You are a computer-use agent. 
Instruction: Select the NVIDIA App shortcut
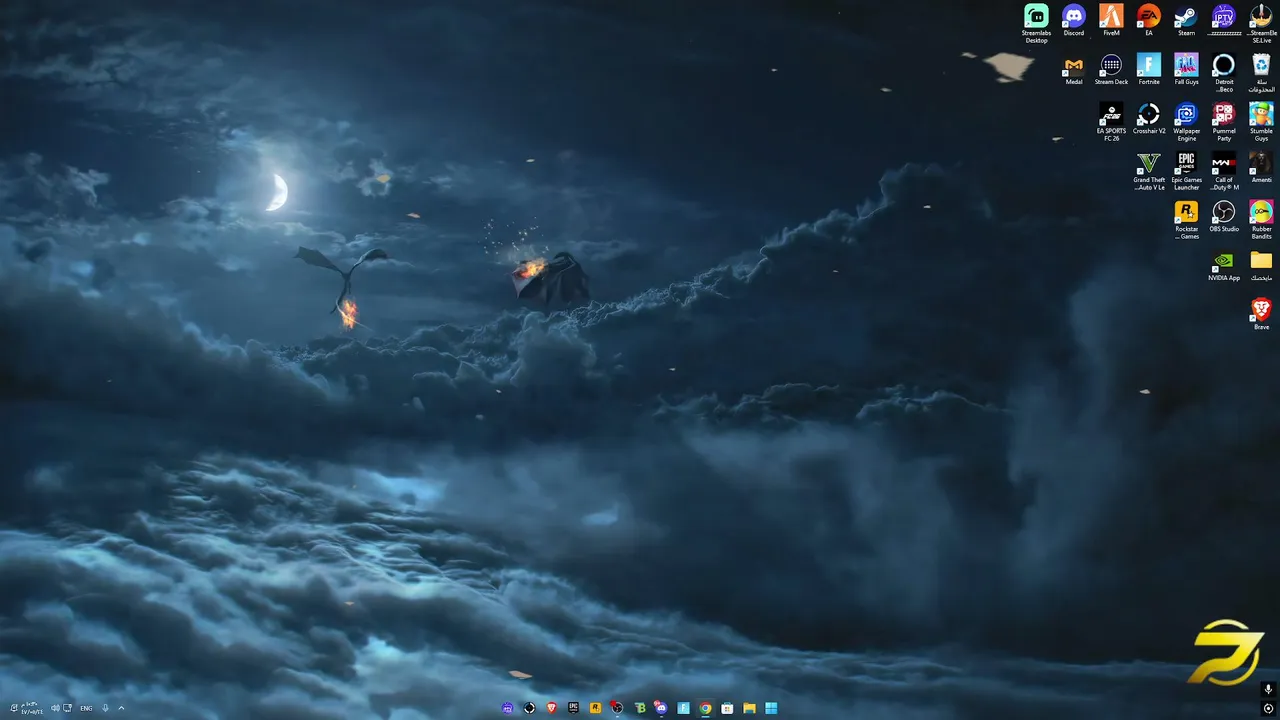[1224, 266]
